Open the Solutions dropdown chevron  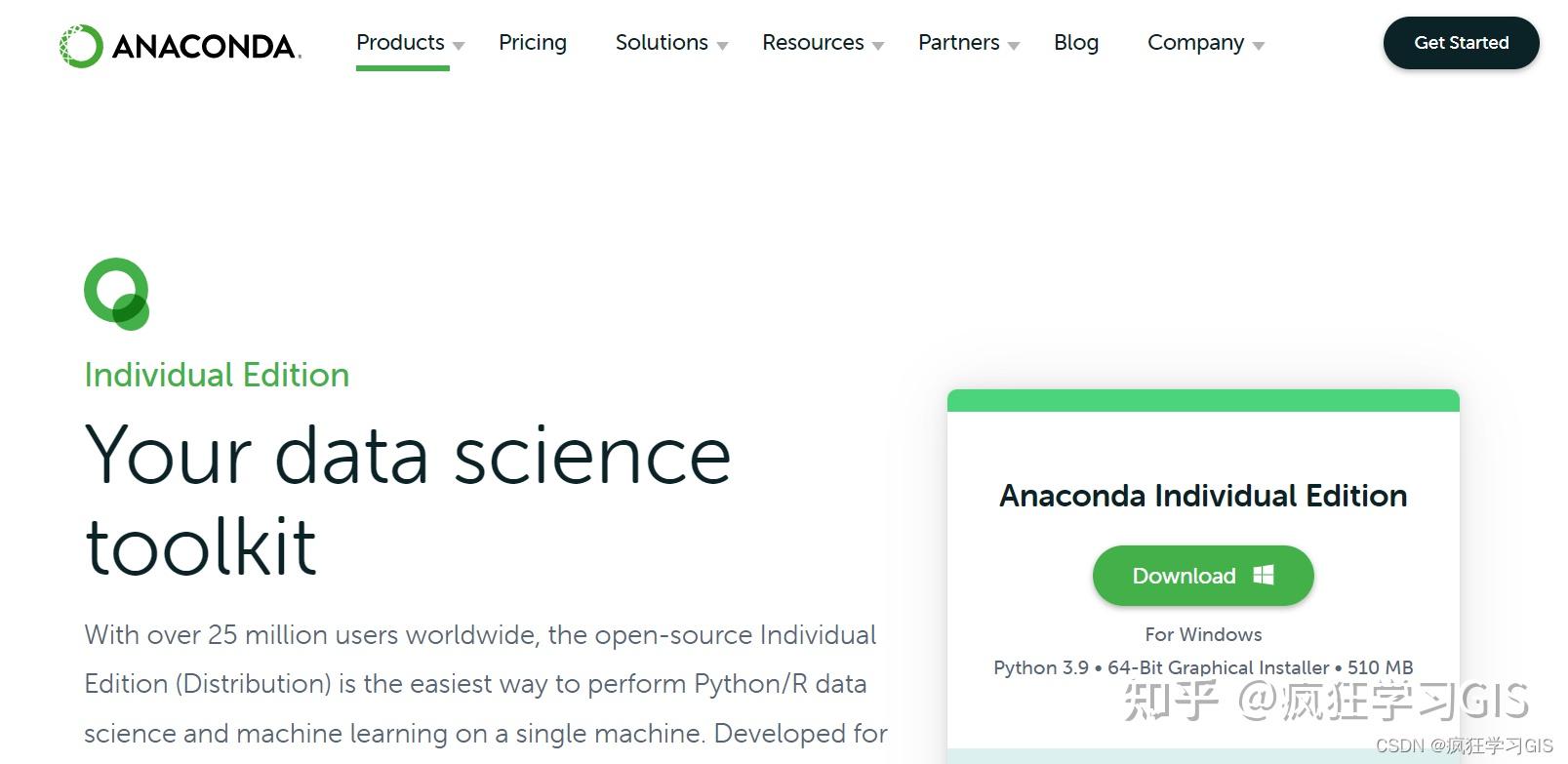(723, 46)
